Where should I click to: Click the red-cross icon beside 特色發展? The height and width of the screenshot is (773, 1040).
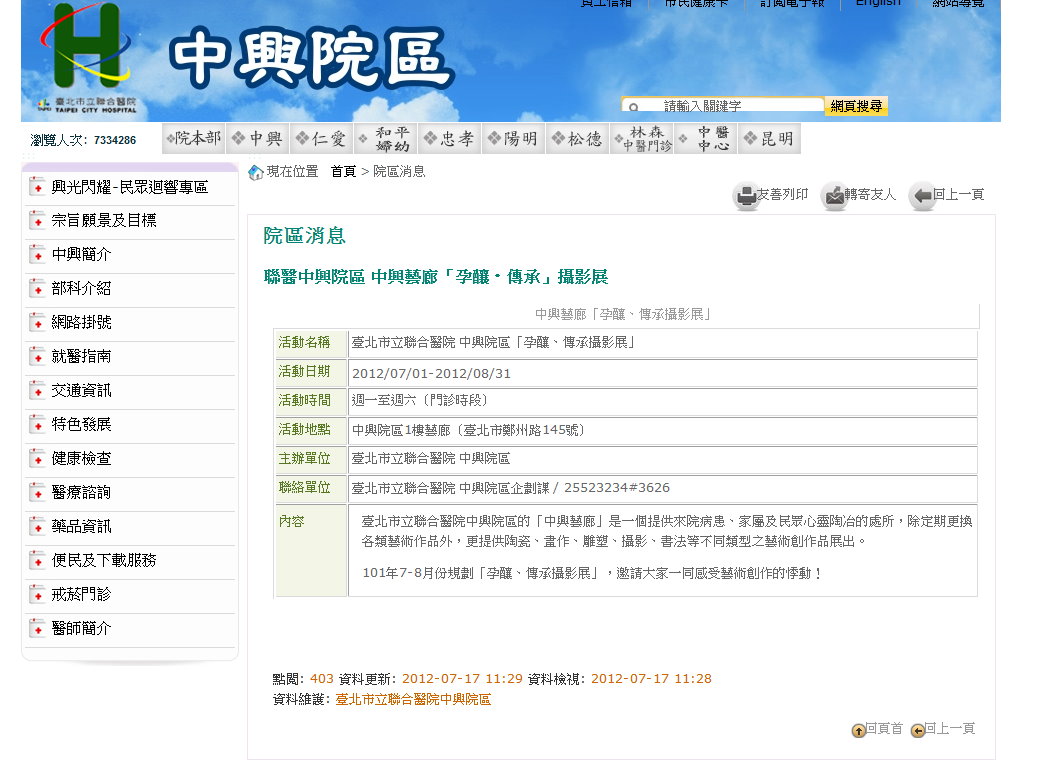click(37, 425)
